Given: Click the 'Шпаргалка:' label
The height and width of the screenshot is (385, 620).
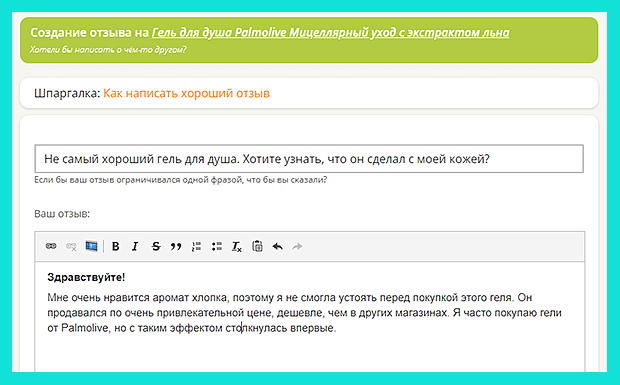Looking at the screenshot, I should (x=67, y=93).
